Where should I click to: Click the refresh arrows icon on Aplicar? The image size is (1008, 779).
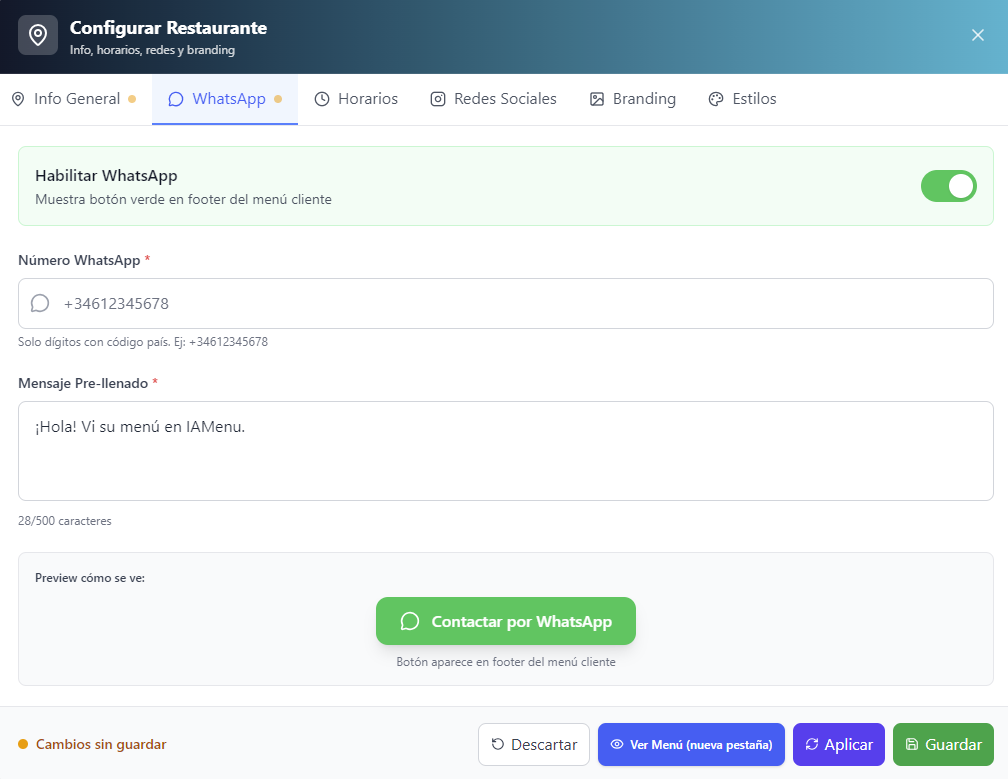812,744
